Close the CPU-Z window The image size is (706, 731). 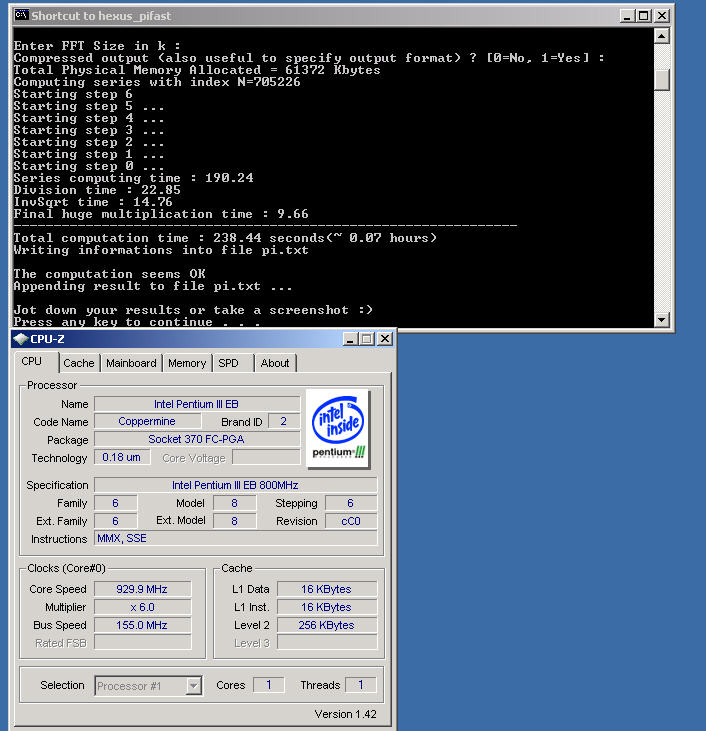[385, 339]
